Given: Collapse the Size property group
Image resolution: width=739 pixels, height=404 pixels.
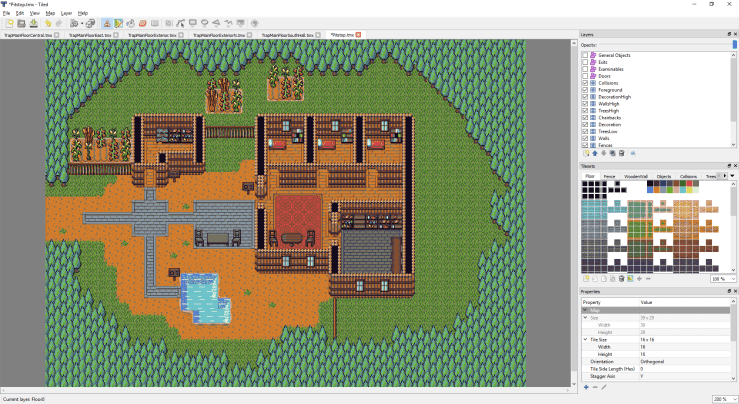Looking at the screenshot, I should click(x=585, y=317).
